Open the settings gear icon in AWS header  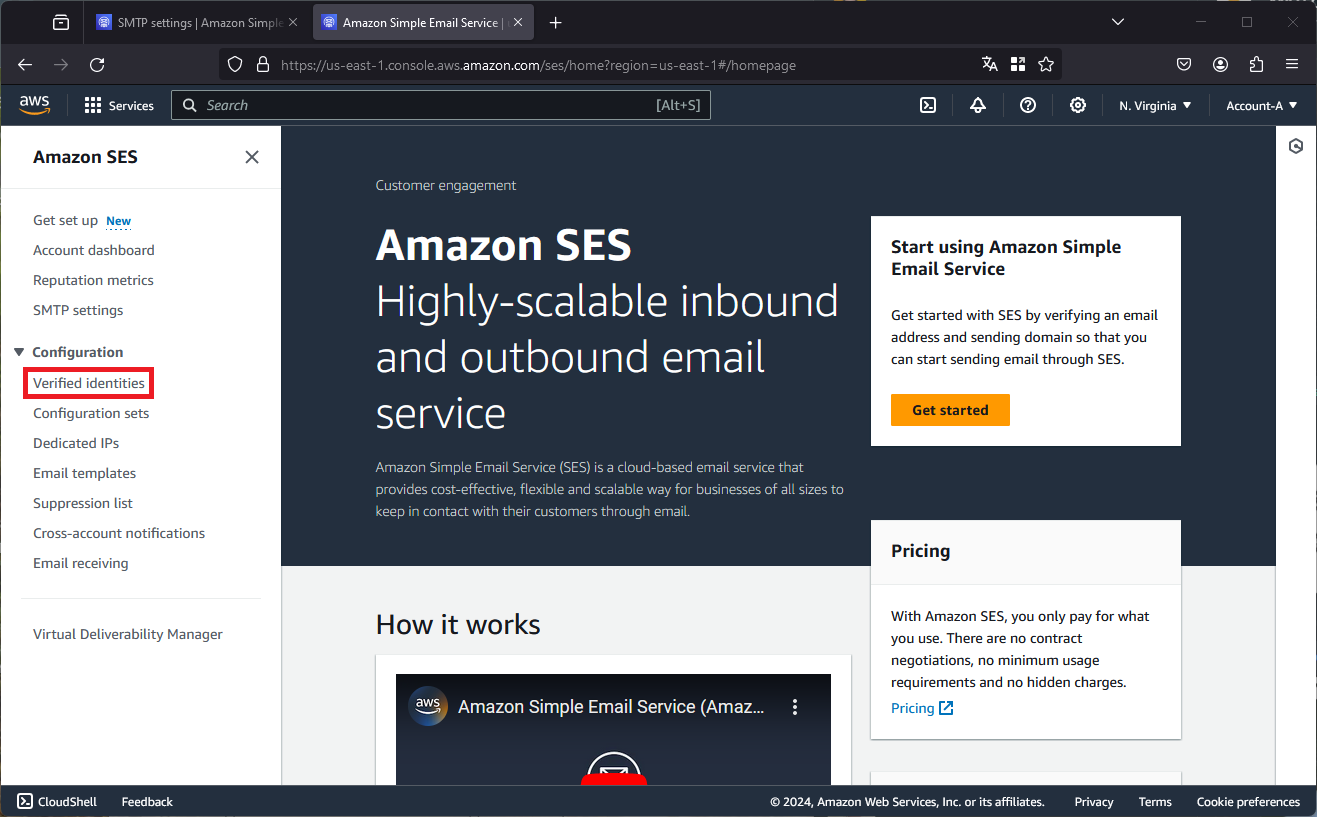(x=1078, y=105)
